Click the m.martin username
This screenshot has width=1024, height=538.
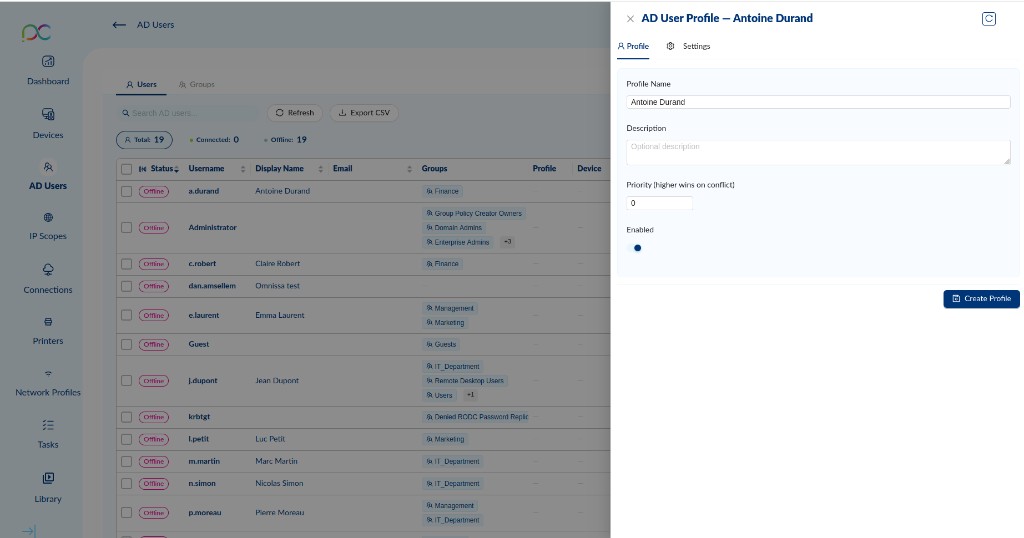[x=204, y=461]
